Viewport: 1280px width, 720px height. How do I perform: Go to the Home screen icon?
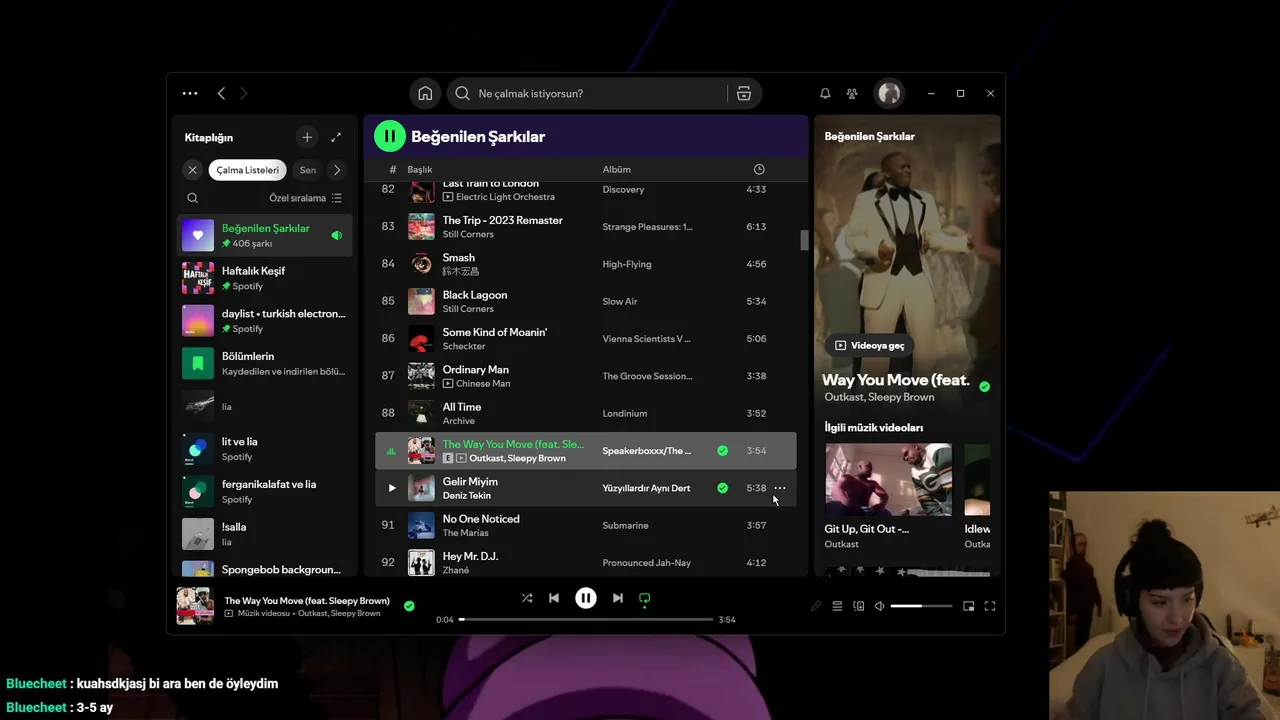click(425, 93)
